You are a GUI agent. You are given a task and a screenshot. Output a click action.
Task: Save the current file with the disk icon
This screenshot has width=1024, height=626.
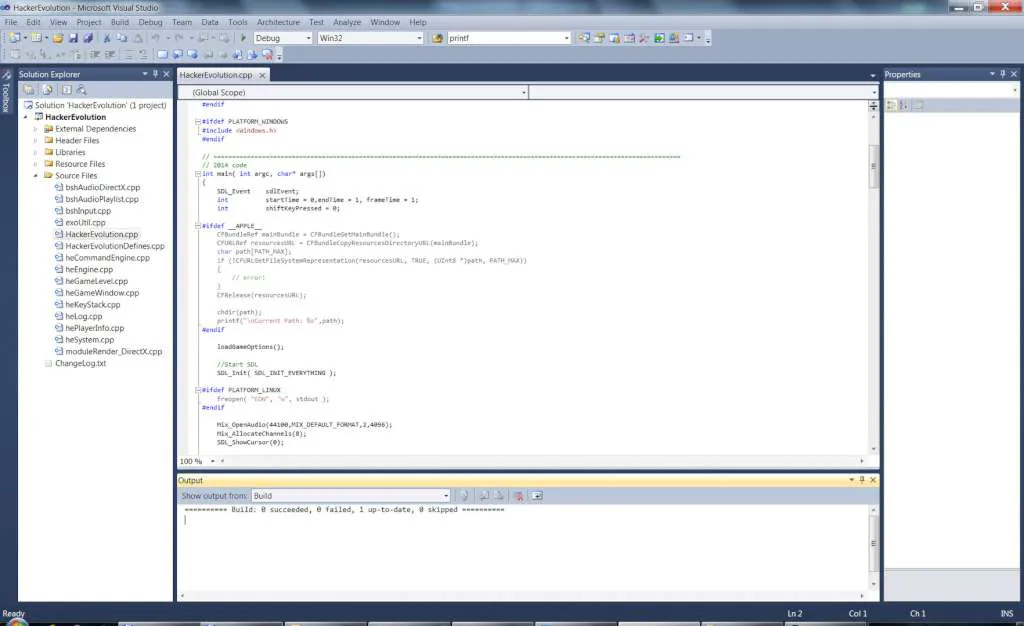pos(73,39)
